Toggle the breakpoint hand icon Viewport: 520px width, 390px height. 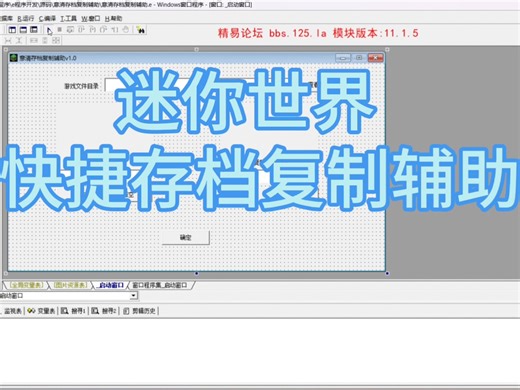(126, 30)
